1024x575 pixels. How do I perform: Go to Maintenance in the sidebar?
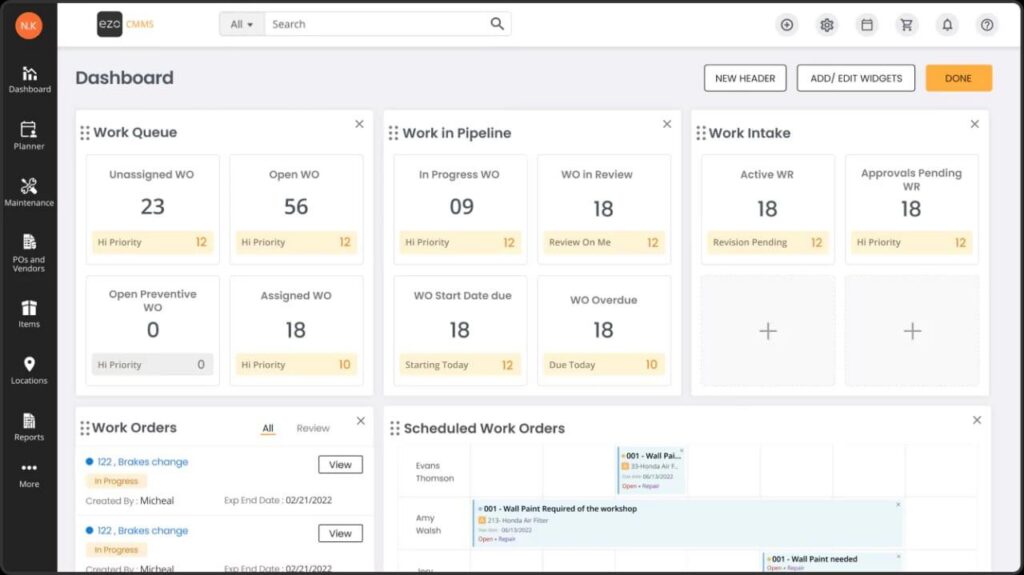pos(29,192)
